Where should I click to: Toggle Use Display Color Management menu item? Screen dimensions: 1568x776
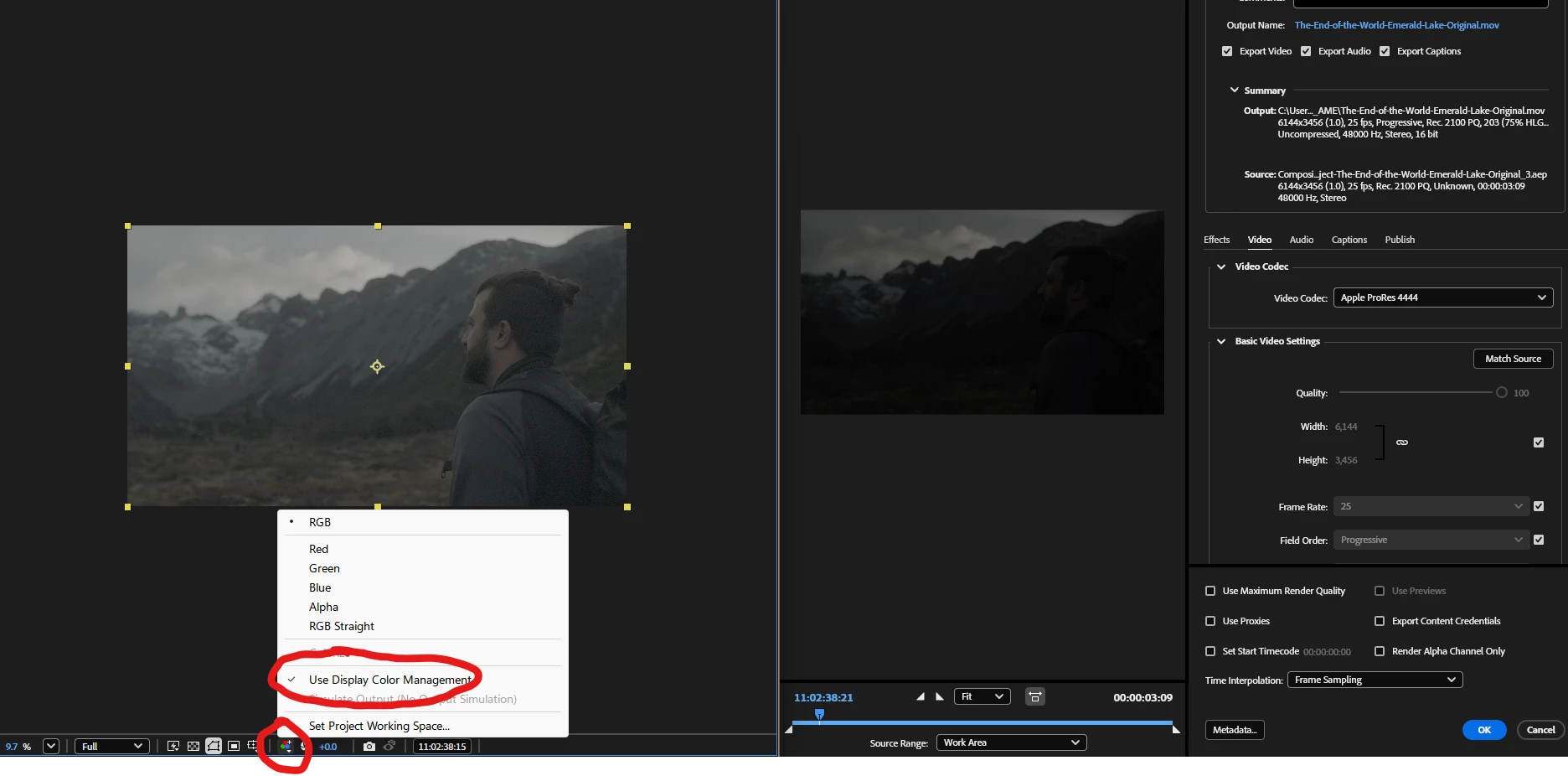[423, 680]
